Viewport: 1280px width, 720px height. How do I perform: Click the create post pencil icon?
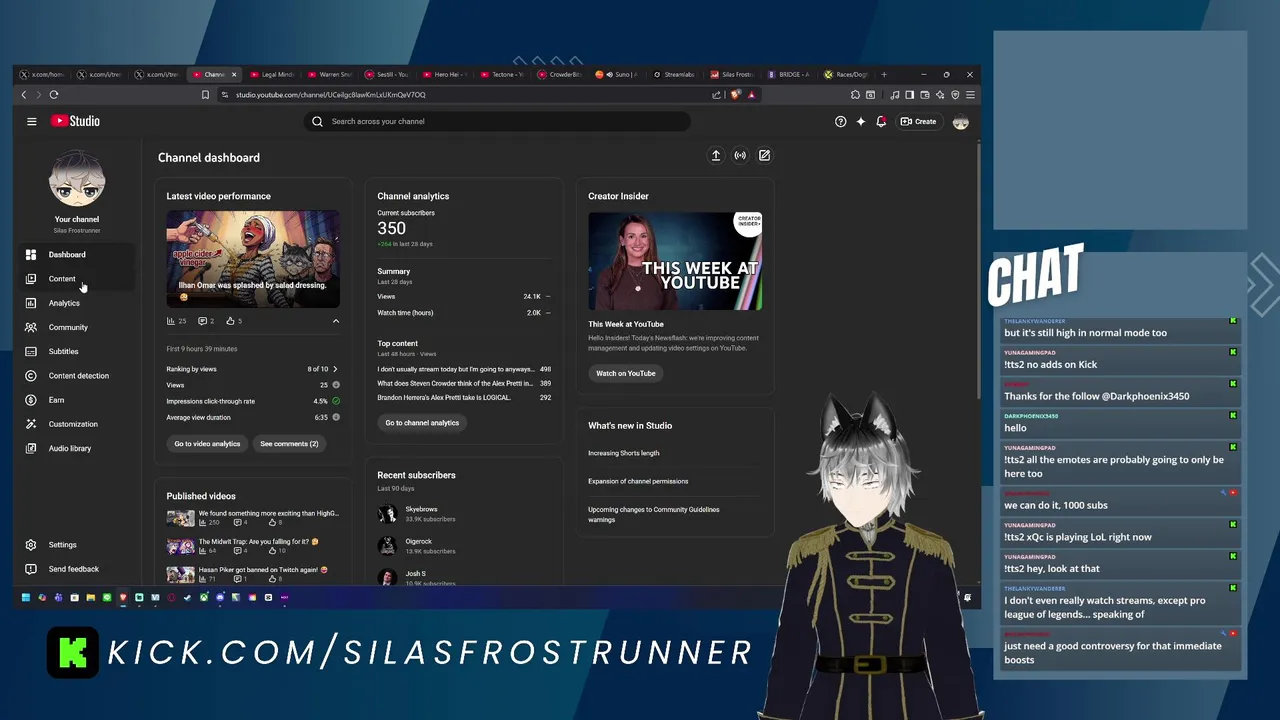pos(764,155)
